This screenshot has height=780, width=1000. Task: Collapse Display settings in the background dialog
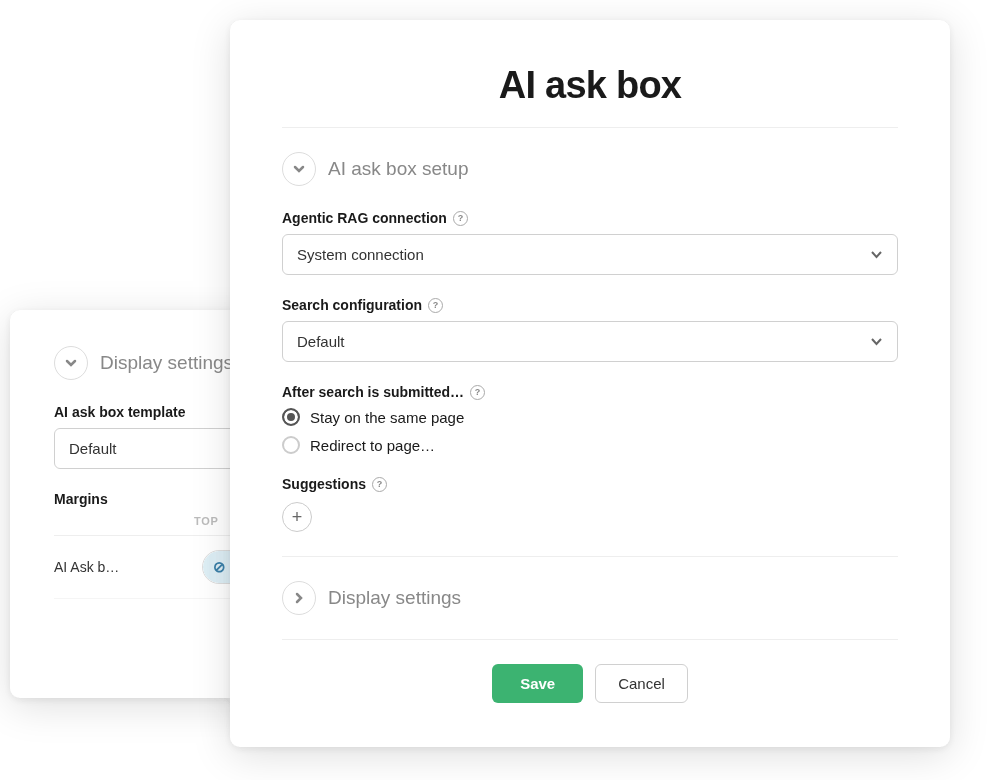click(x=71, y=363)
